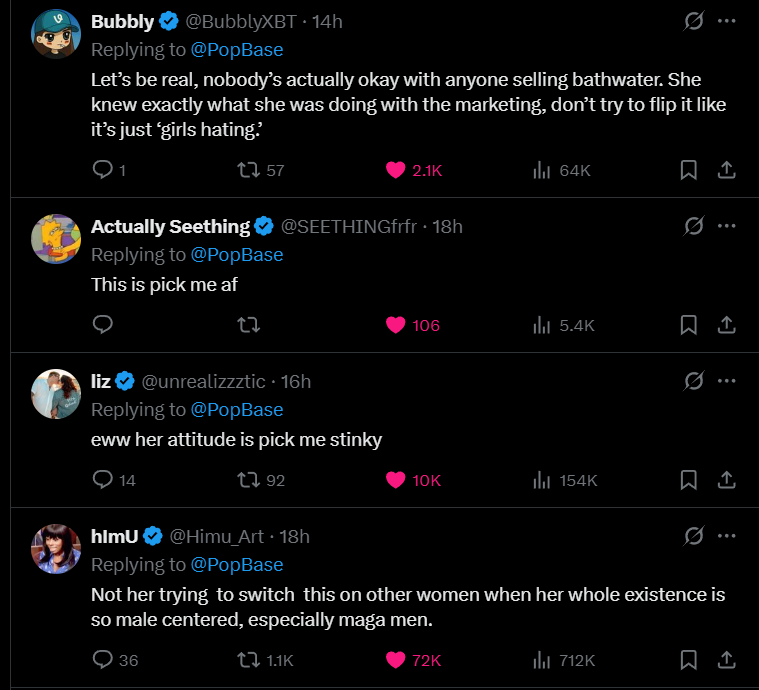Bookmark Bubbly's tweet
The width and height of the screenshot is (759, 690).
688,170
